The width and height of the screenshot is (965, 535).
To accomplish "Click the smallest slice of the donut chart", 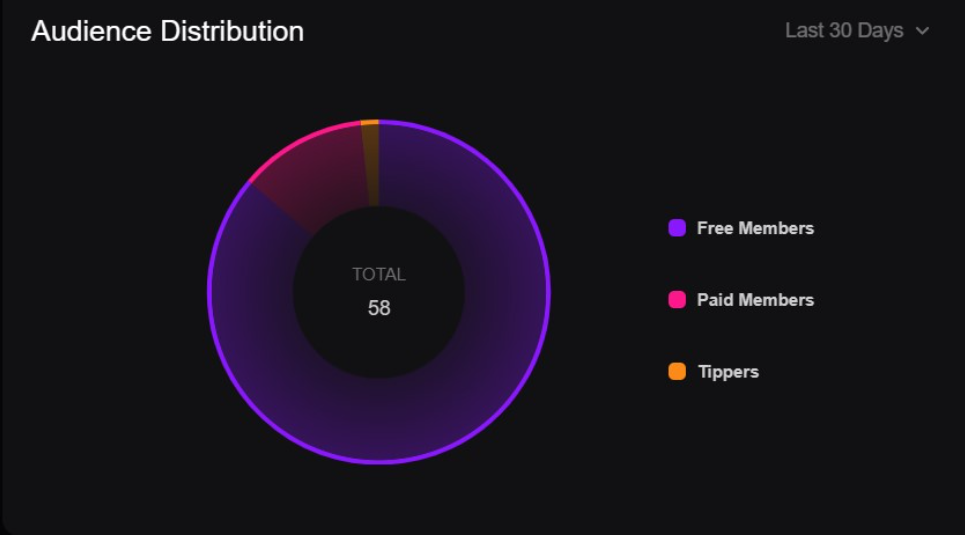I will [371, 160].
